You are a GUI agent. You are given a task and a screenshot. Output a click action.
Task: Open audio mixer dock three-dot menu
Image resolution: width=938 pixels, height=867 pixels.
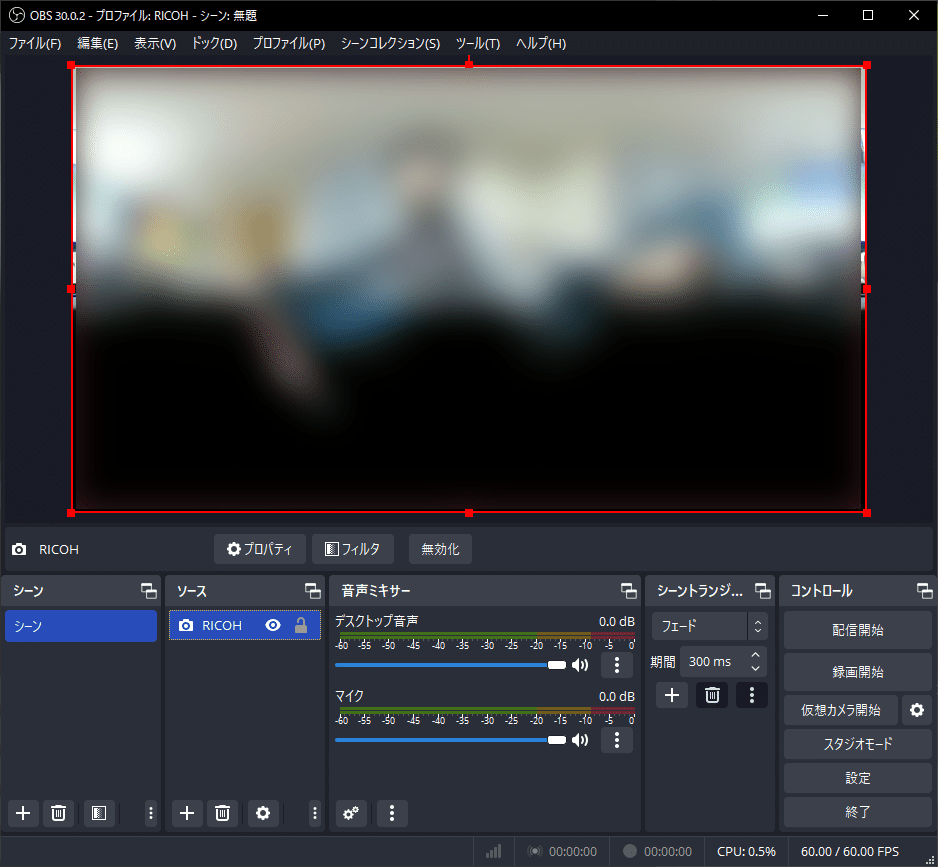392,813
